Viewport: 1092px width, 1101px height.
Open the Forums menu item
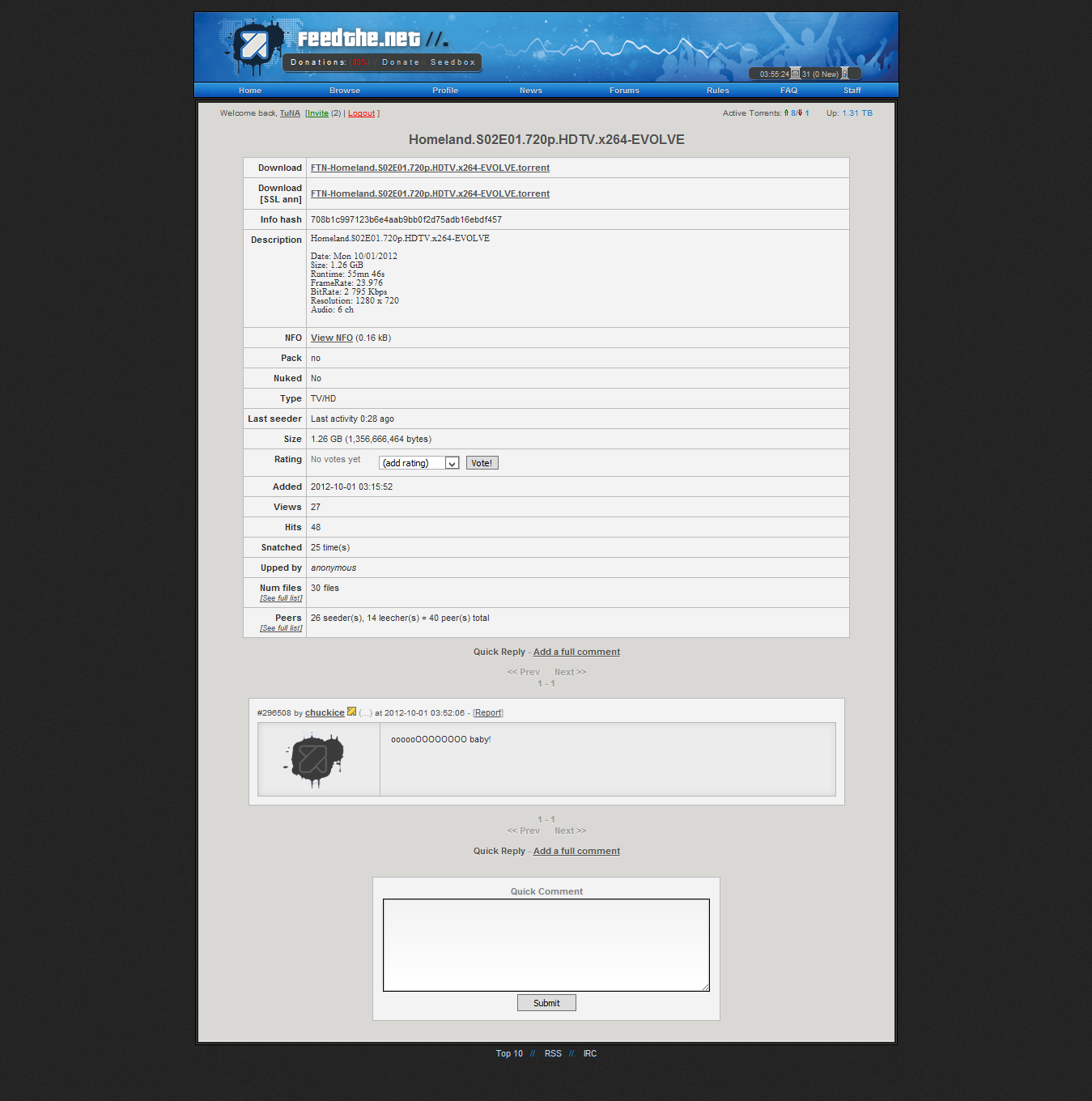tap(624, 91)
